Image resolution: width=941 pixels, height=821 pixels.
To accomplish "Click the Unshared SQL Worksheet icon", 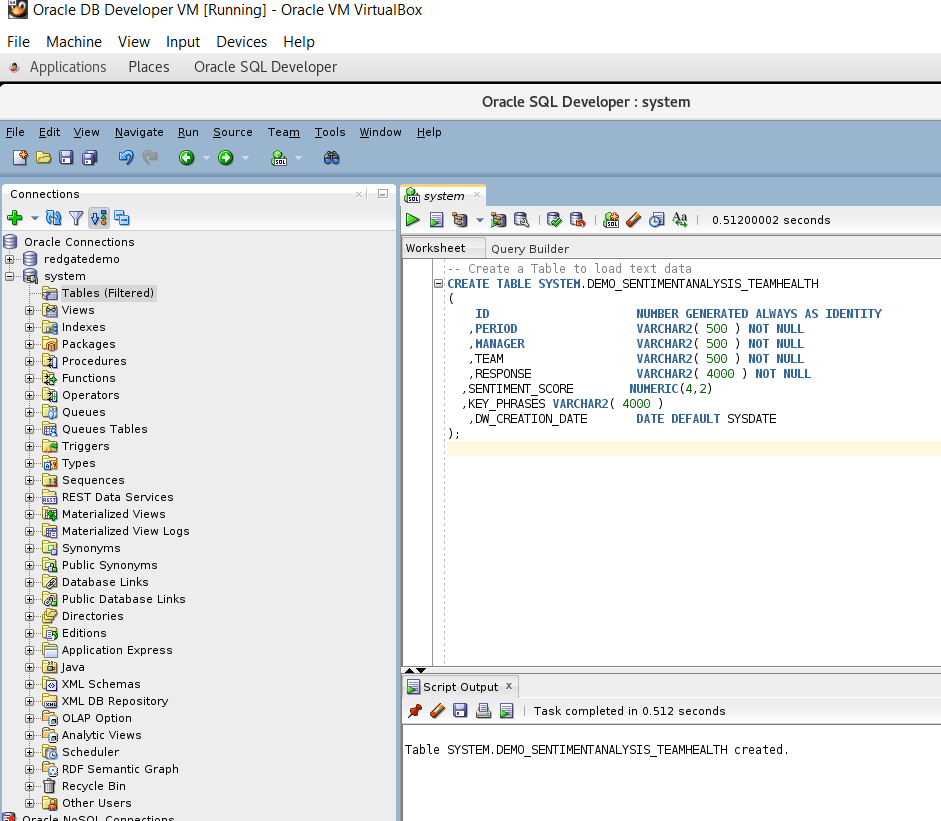I will pyautogui.click(x=611, y=220).
